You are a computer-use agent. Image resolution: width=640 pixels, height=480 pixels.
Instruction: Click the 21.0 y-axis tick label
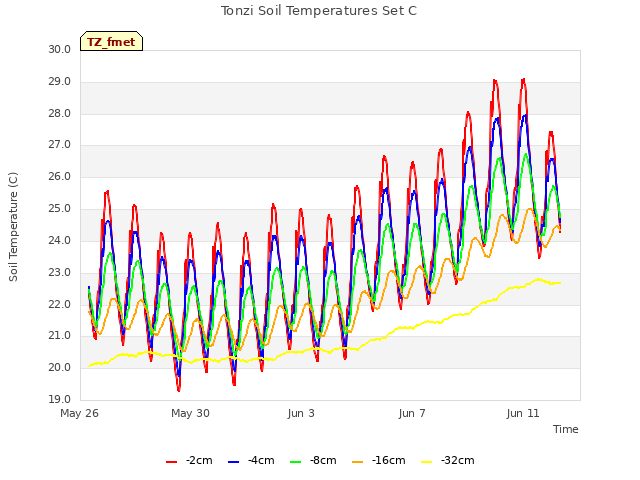(x=60, y=336)
